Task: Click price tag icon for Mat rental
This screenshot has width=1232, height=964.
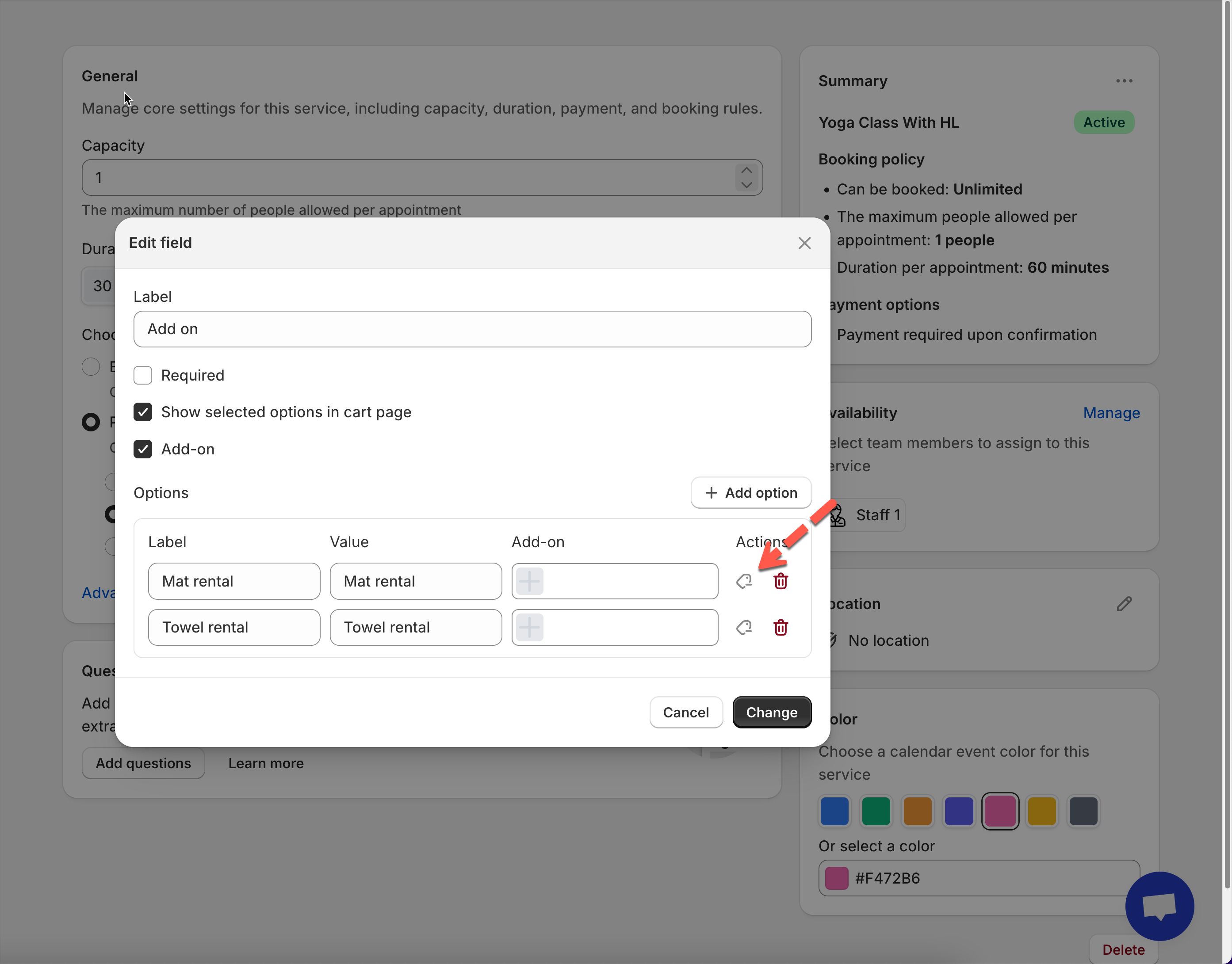Action: [744, 581]
